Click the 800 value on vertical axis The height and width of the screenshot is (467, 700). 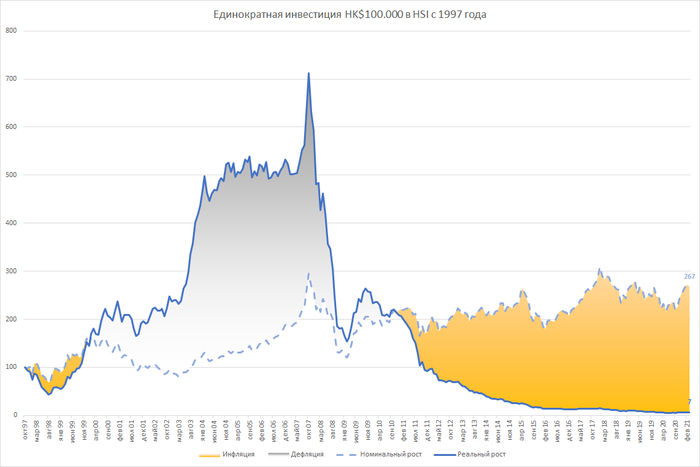[11, 31]
